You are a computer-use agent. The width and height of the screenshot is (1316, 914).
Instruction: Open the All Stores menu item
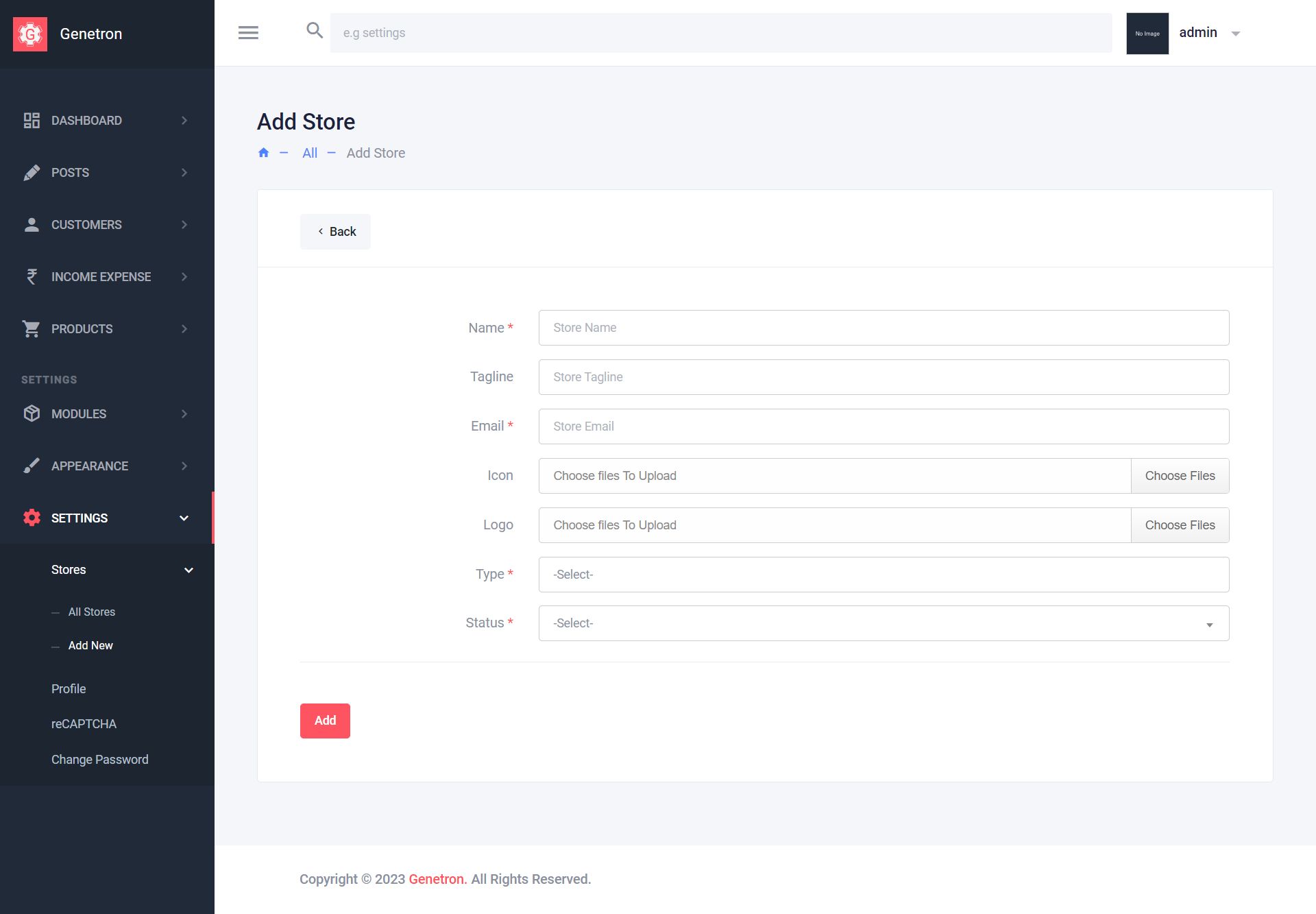point(92,612)
